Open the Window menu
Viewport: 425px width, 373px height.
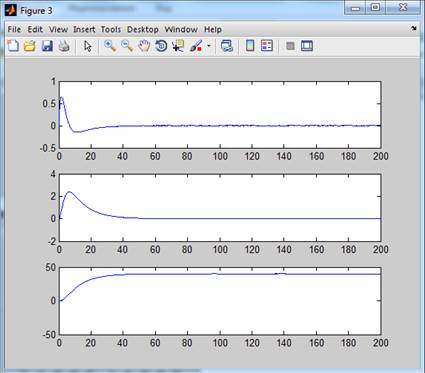[181, 29]
